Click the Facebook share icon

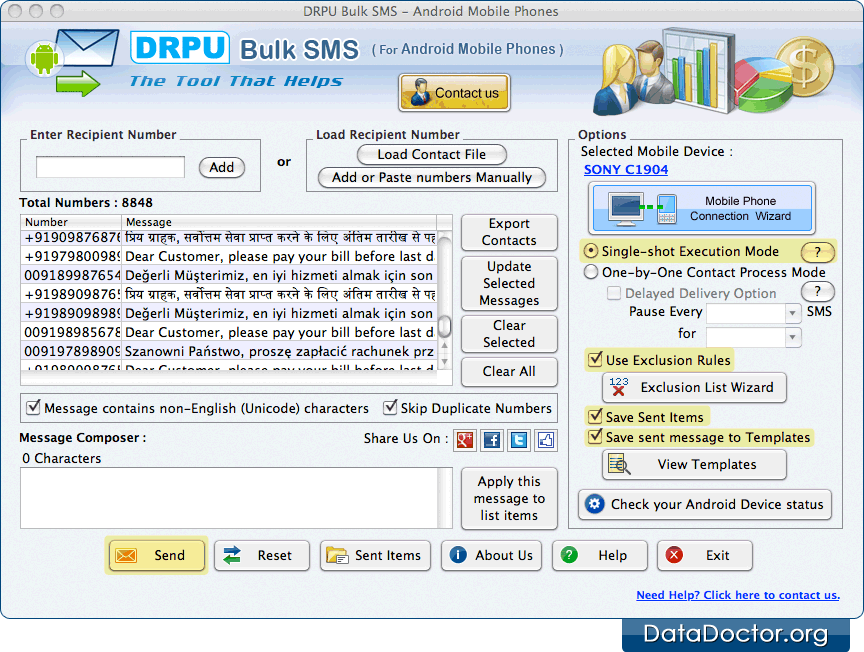pyautogui.click(x=492, y=440)
